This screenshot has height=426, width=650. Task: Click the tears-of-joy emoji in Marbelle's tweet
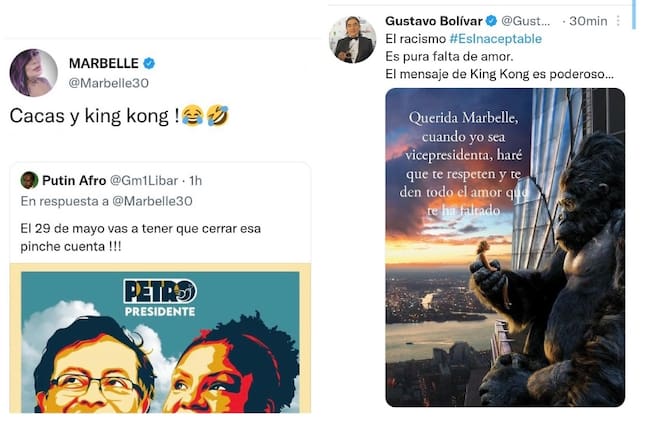(x=192, y=116)
